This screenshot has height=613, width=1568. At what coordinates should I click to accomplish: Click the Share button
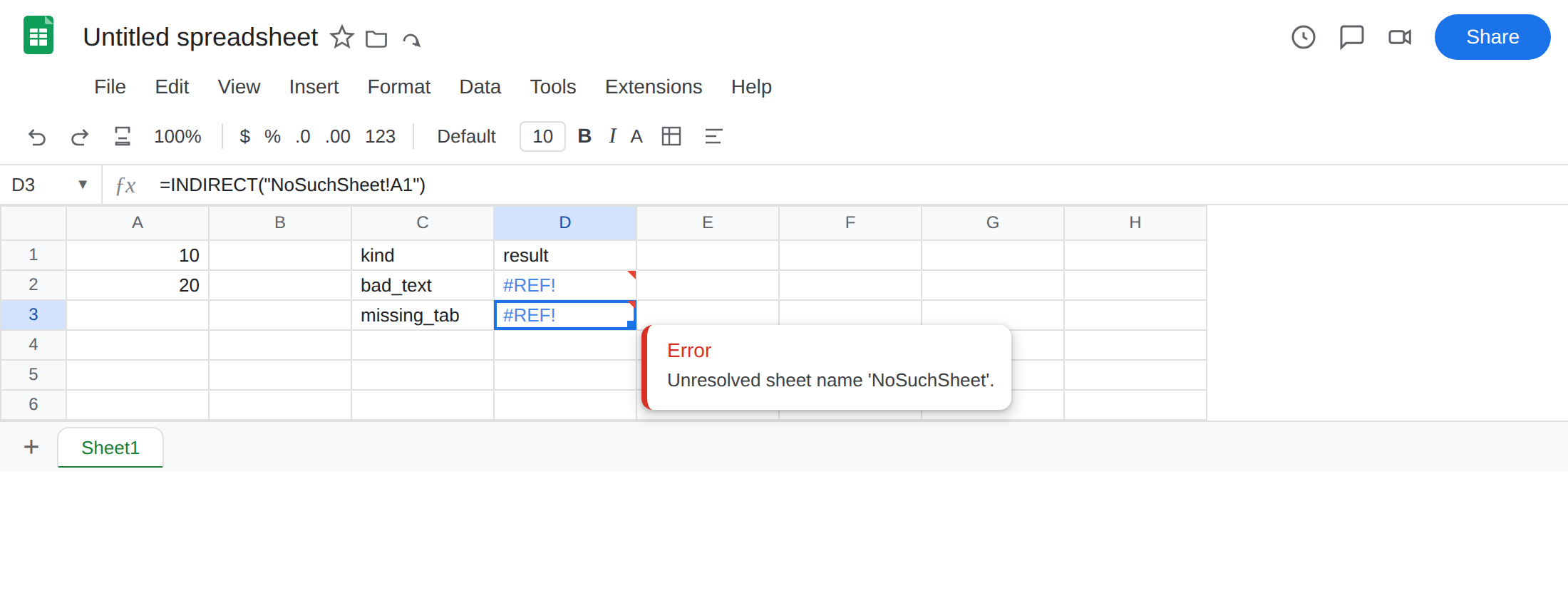(1492, 37)
